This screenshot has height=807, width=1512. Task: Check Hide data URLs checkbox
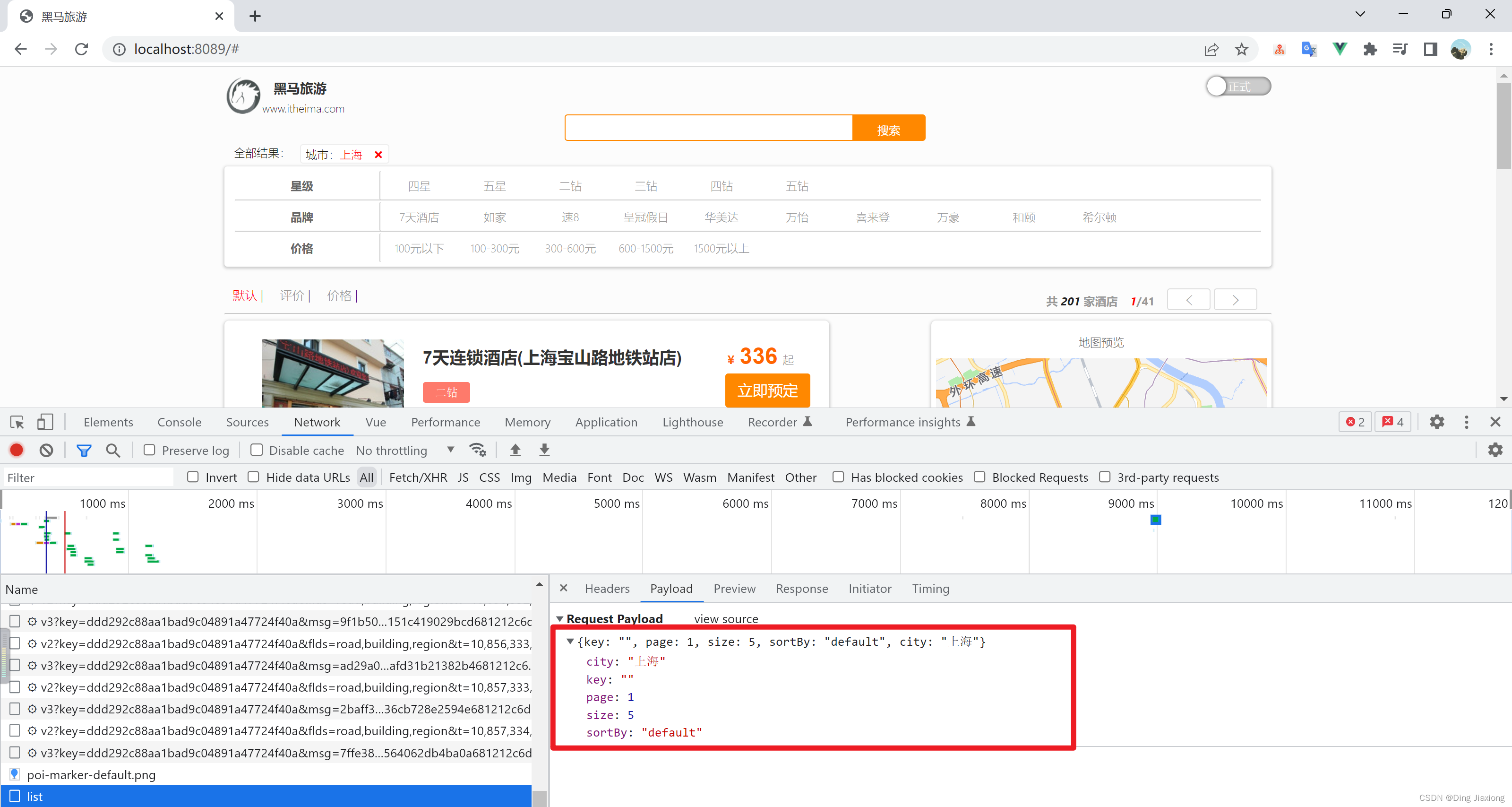254,477
